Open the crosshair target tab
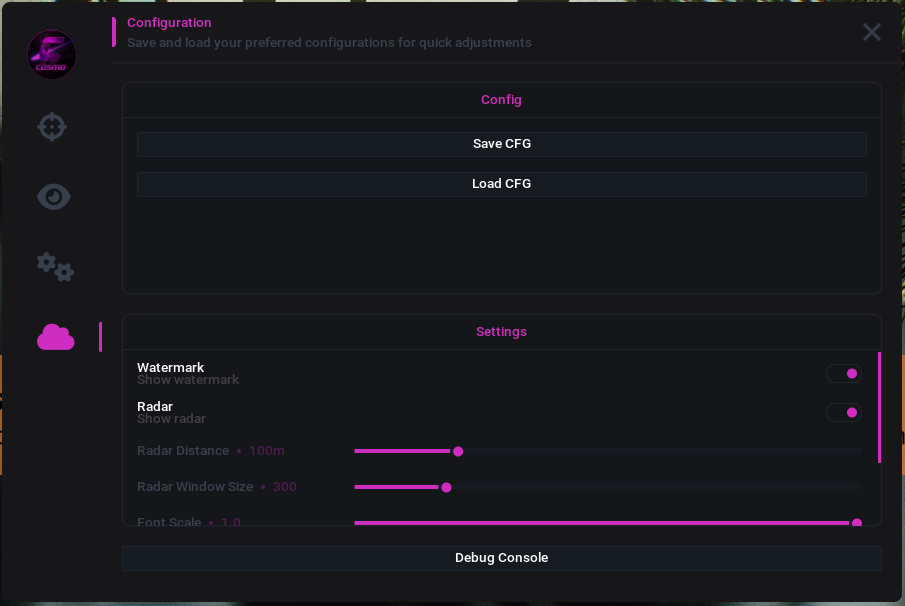This screenshot has width=905, height=606. pos(52,126)
